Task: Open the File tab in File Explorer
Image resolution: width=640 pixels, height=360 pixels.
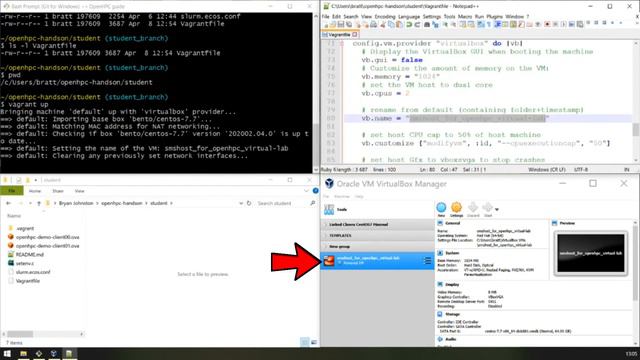Action: tap(12, 191)
